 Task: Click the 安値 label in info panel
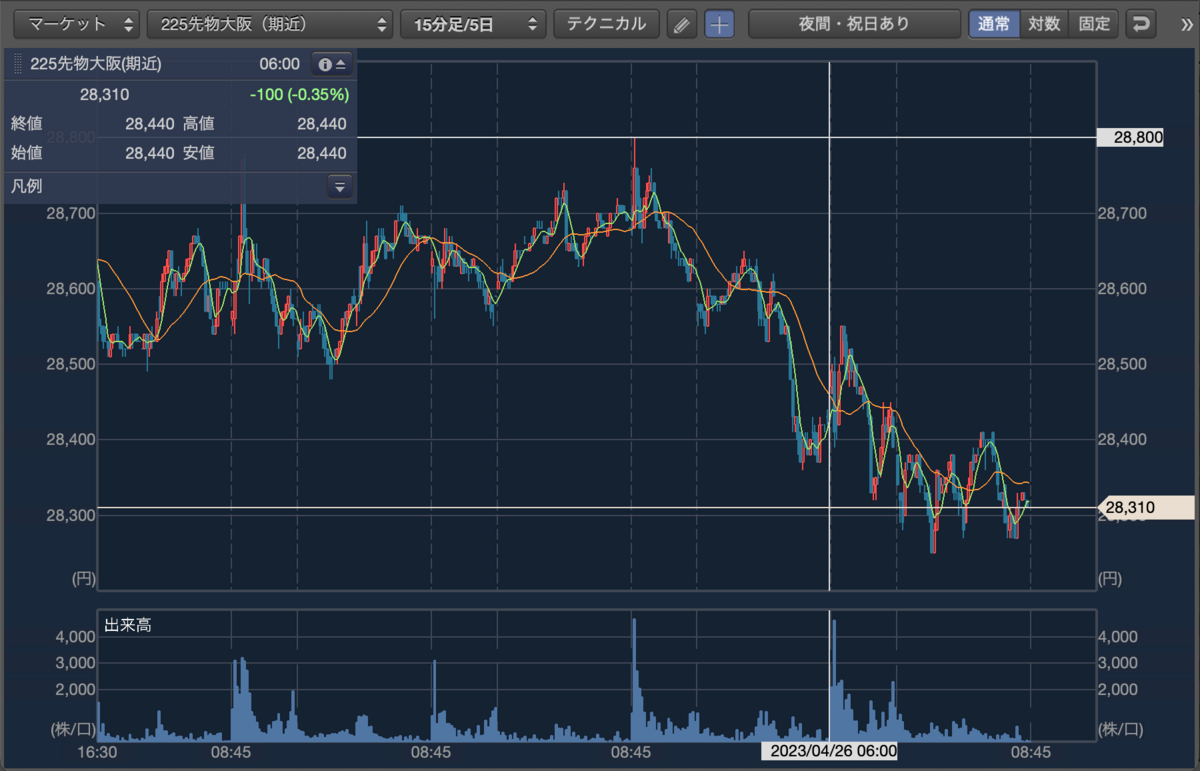point(199,153)
